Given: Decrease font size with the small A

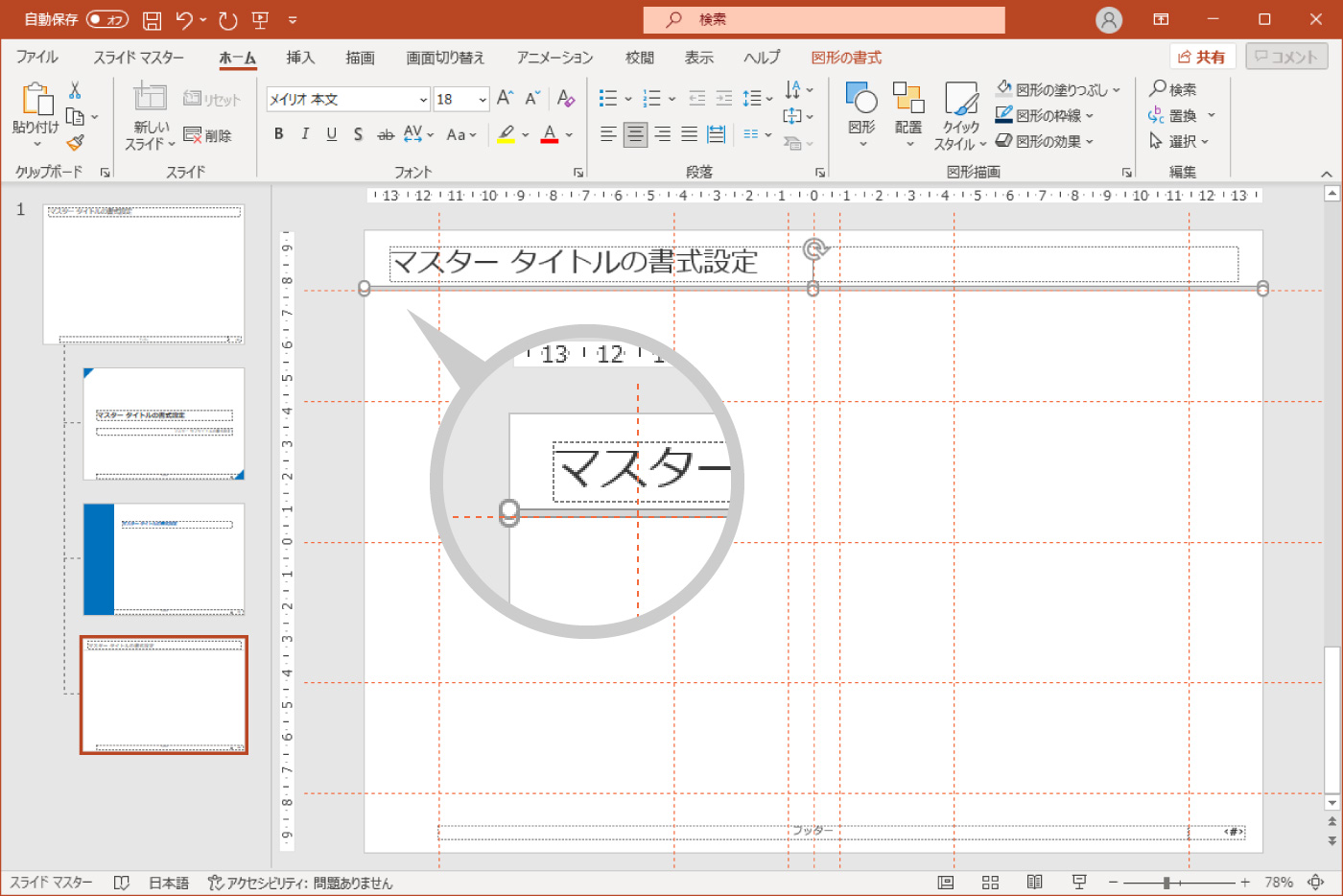Looking at the screenshot, I should [x=531, y=99].
